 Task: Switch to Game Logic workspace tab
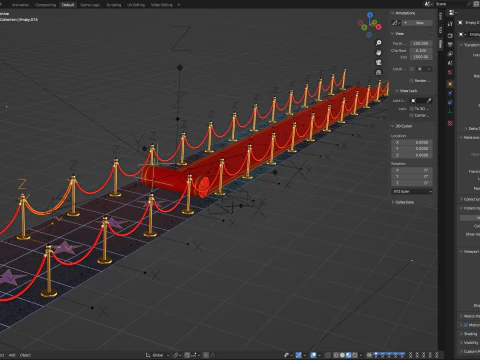[x=90, y=5]
